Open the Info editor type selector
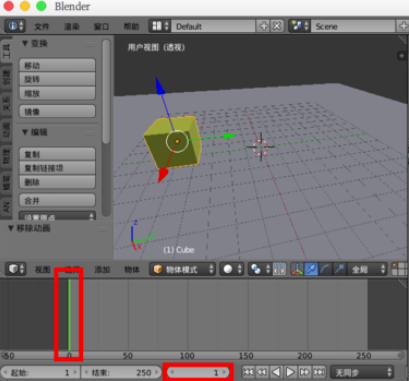Image resolution: width=409 pixels, height=381 pixels. pyautogui.click(x=15, y=26)
